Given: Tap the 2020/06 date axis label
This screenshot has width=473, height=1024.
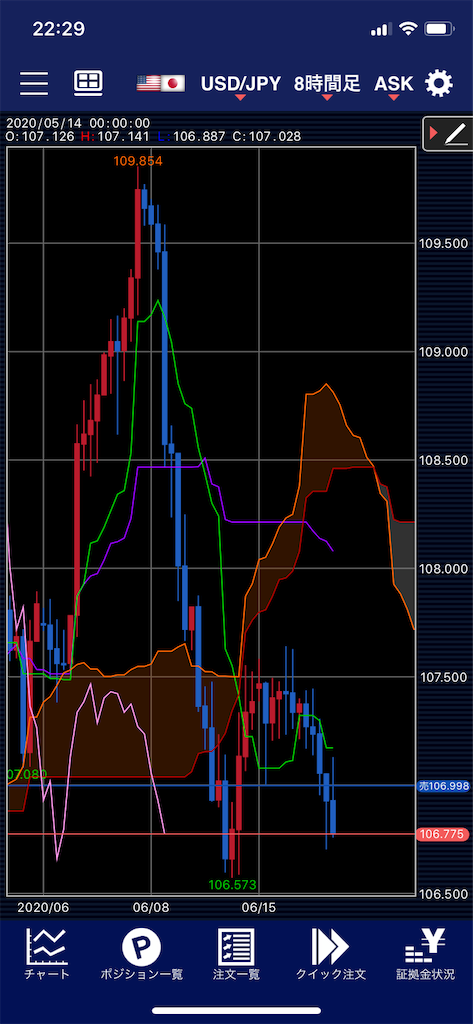Looking at the screenshot, I should coord(42,907).
